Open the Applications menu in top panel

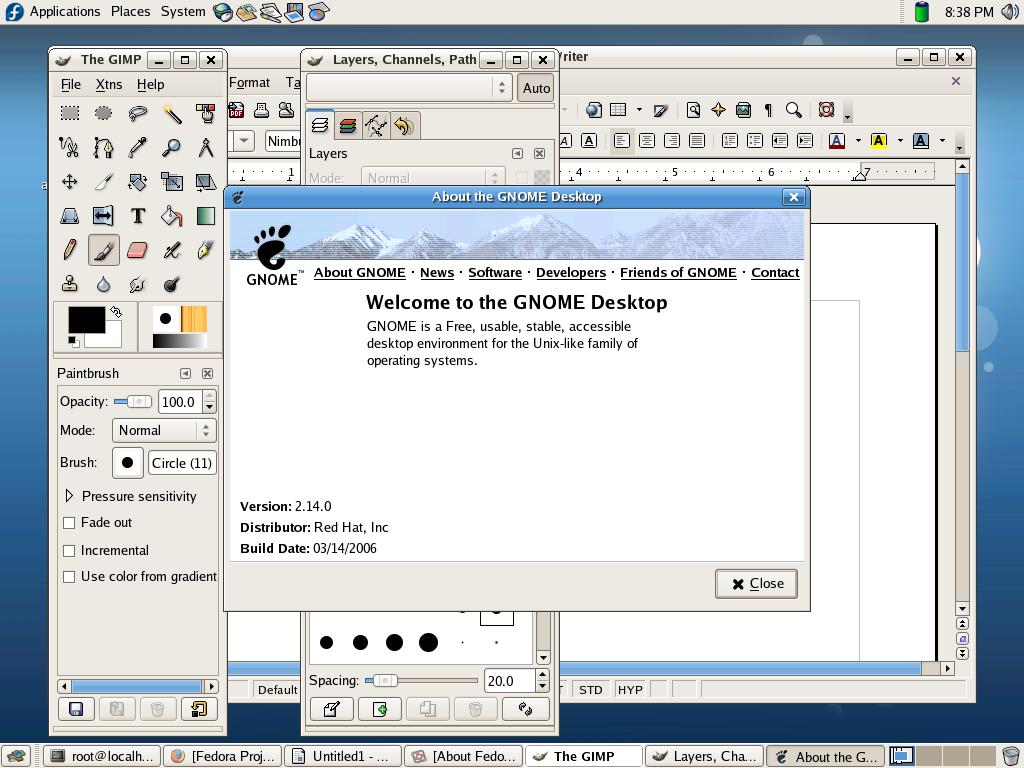point(65,12)
